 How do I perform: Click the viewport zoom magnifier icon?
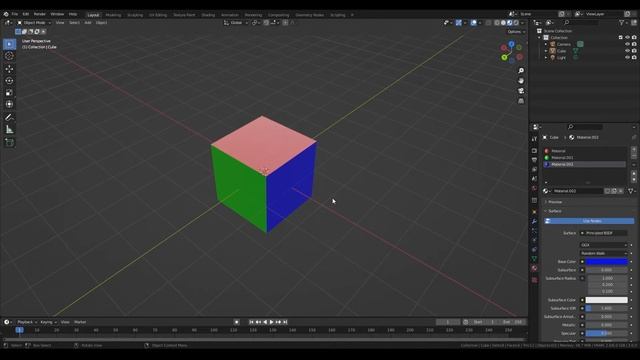[521, 71]
